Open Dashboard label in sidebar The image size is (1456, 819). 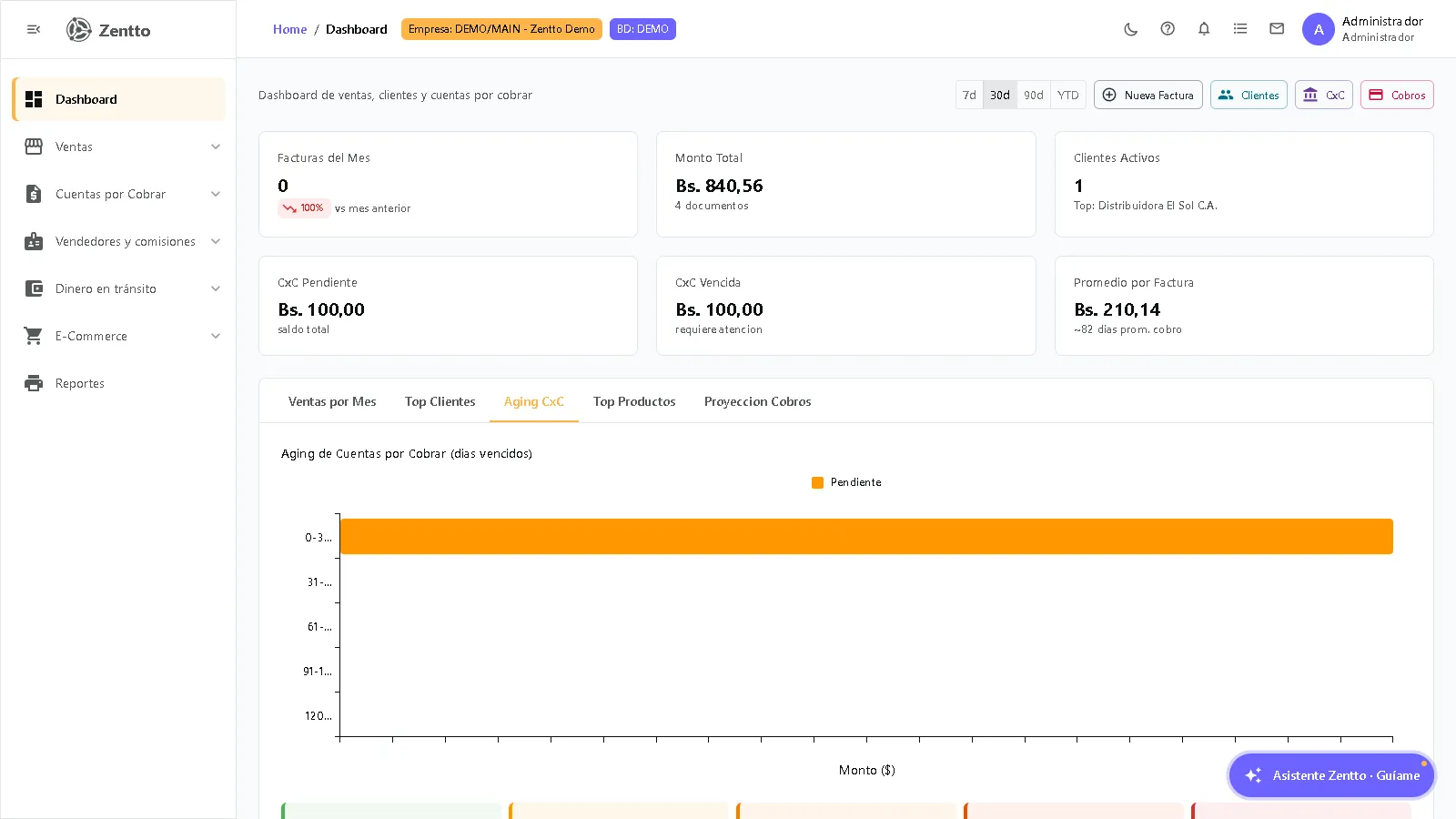pos(86,99)
